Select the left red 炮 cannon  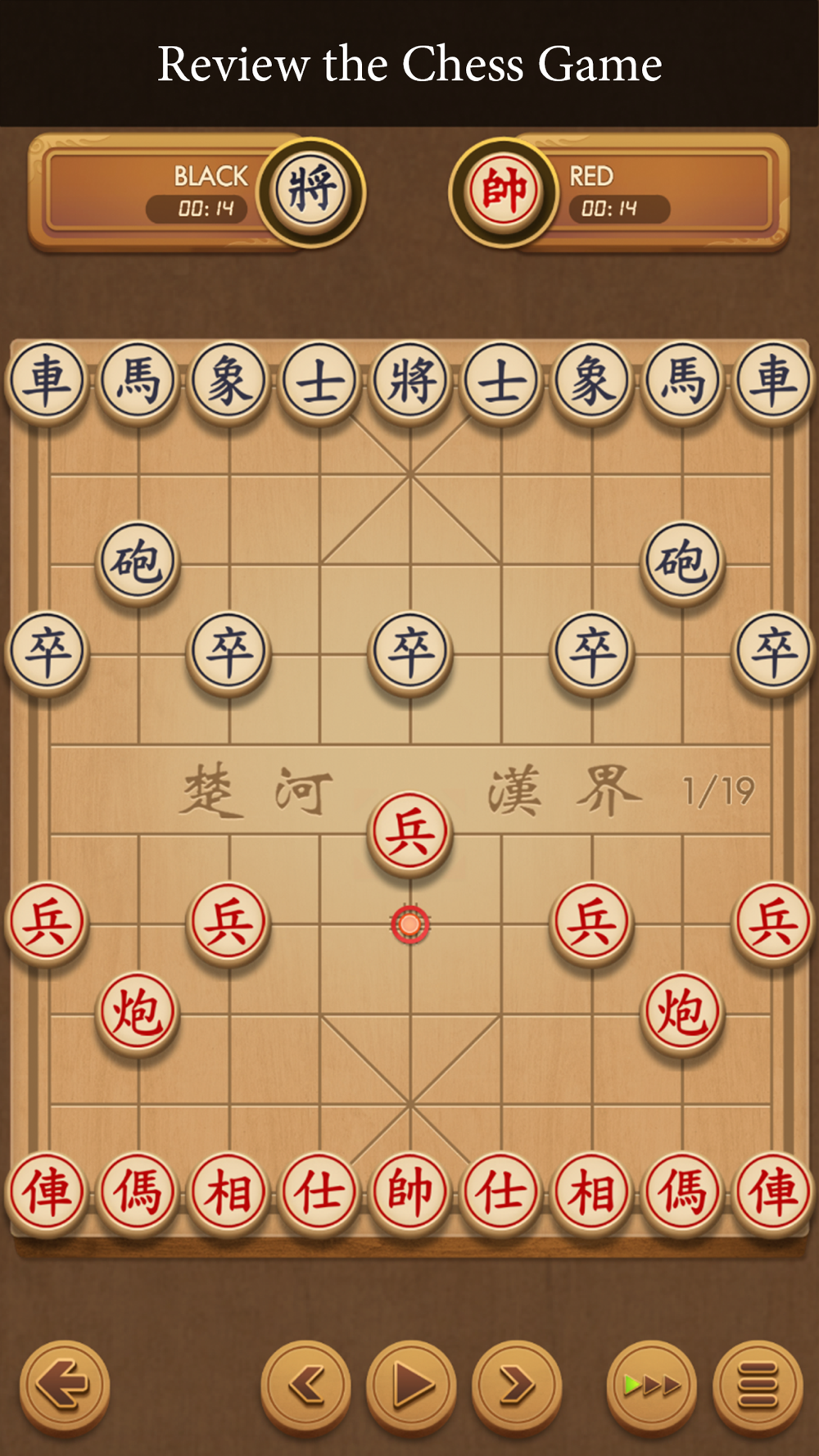(x=138, y=1014)
